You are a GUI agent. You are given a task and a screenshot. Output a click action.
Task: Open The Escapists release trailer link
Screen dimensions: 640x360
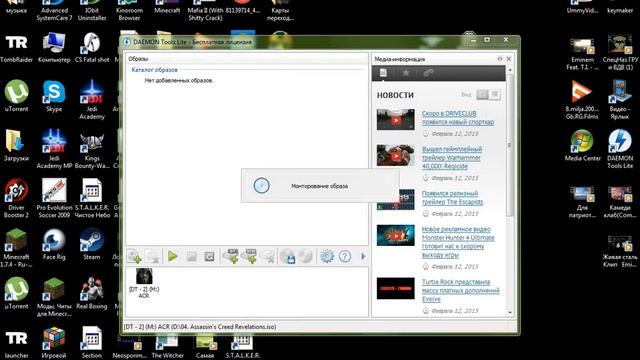[x=452, y=198]
